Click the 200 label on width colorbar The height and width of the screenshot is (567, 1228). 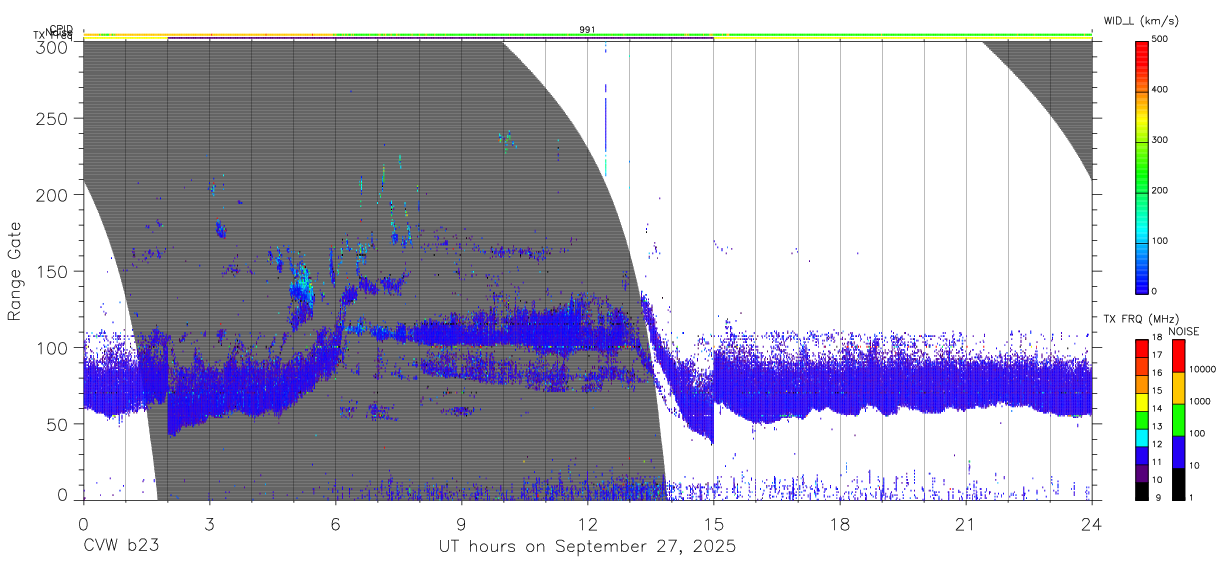click(x=1161, y=190)
